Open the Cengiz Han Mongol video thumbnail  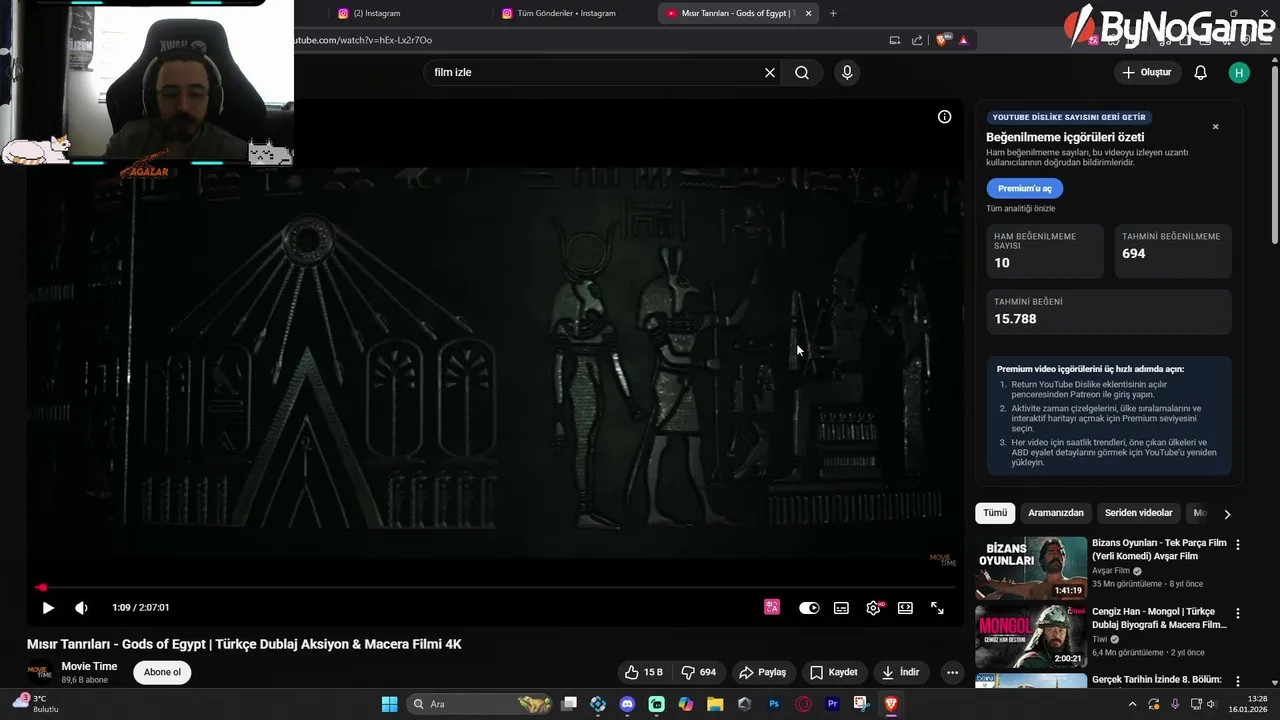[x=1031, y=636]
